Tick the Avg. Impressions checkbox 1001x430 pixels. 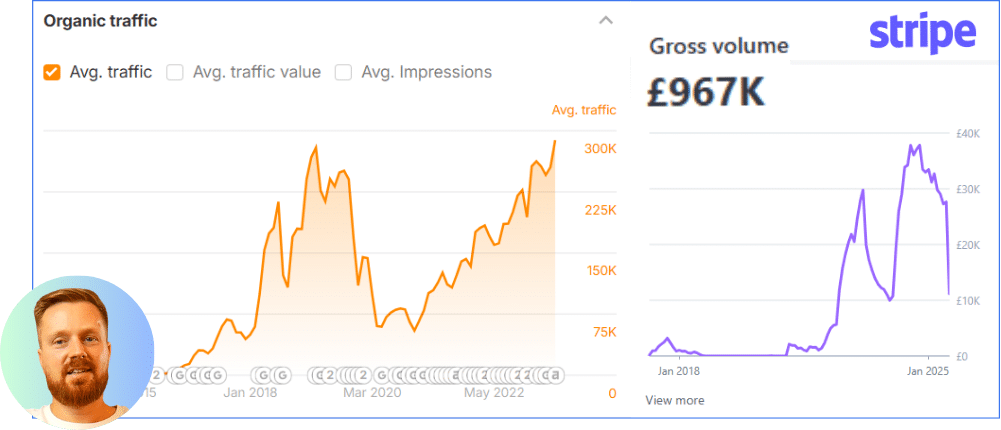point(343,72)
